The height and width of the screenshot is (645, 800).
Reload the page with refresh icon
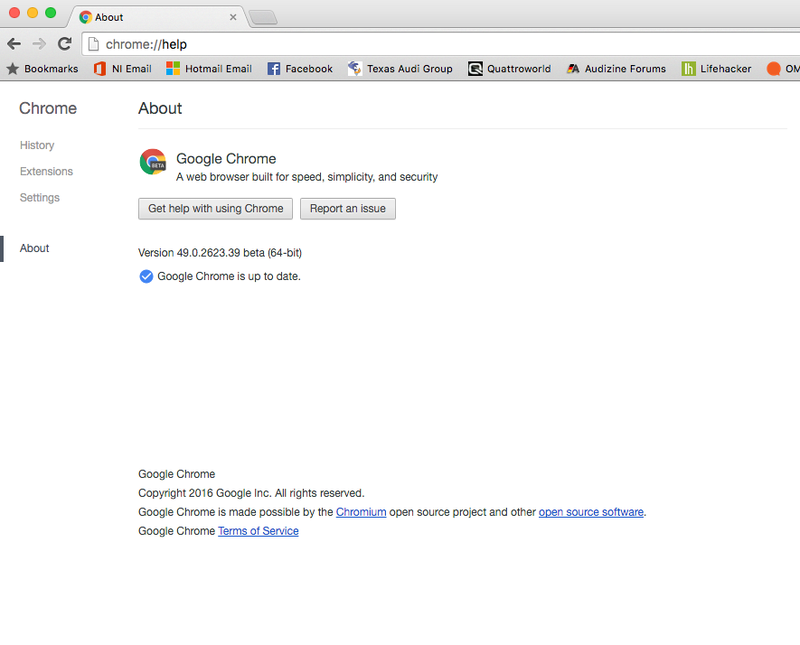point(64,44)
